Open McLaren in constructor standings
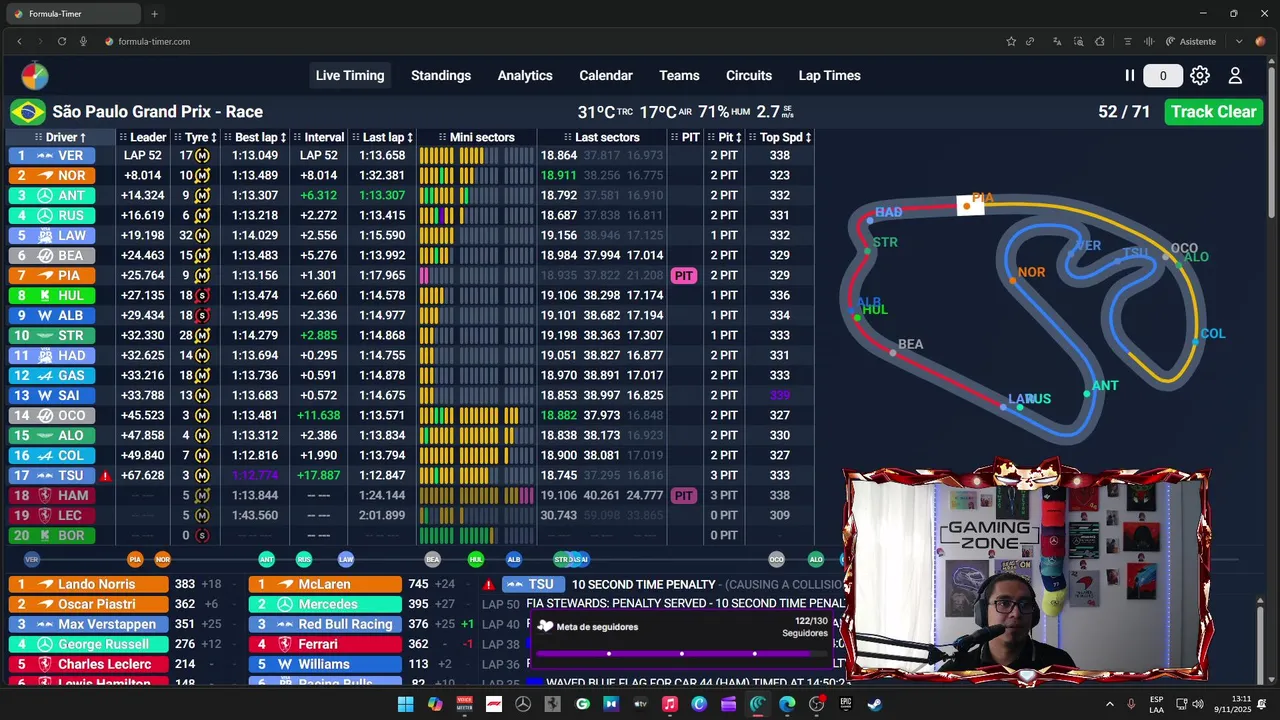Image resolution: width=1280 pixels, height=720 pixels. point(324,584)
